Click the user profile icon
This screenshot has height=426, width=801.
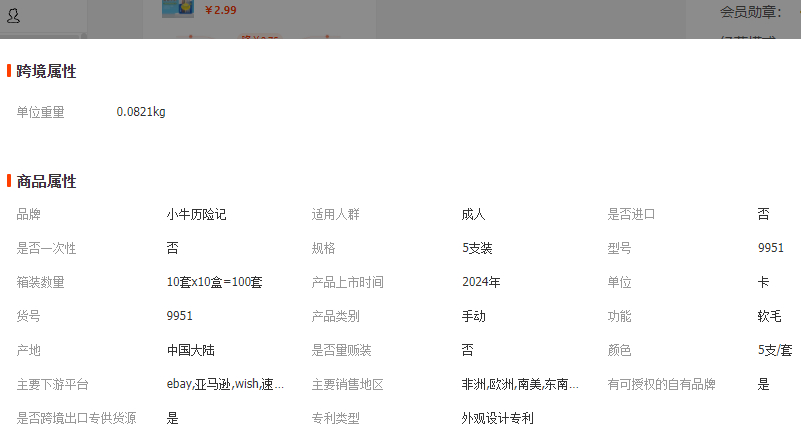(x=13, y=16)
